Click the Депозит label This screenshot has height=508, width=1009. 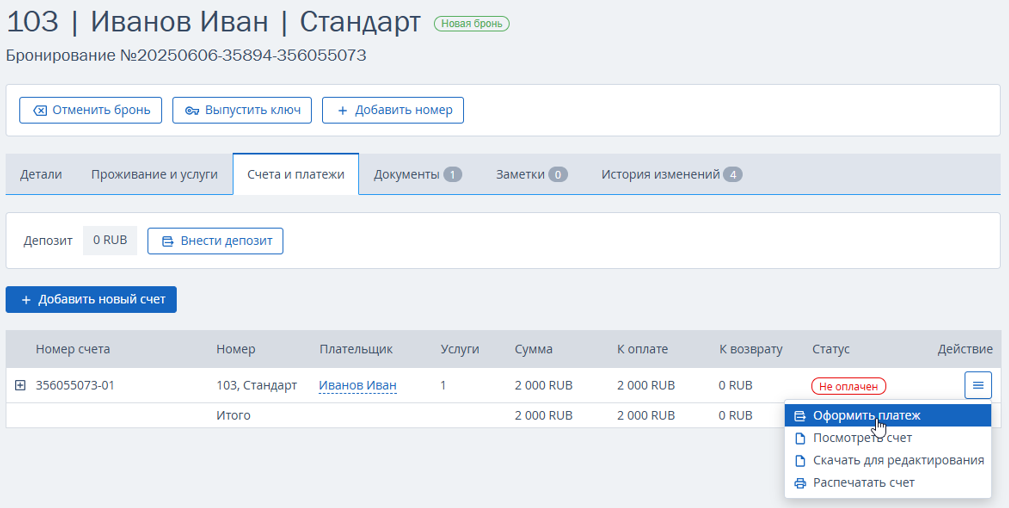47,241
